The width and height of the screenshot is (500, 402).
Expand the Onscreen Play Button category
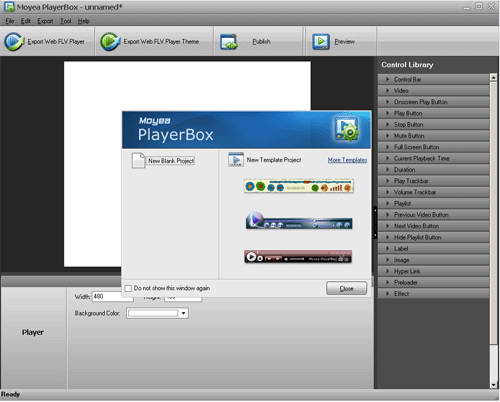coord(433,102)
